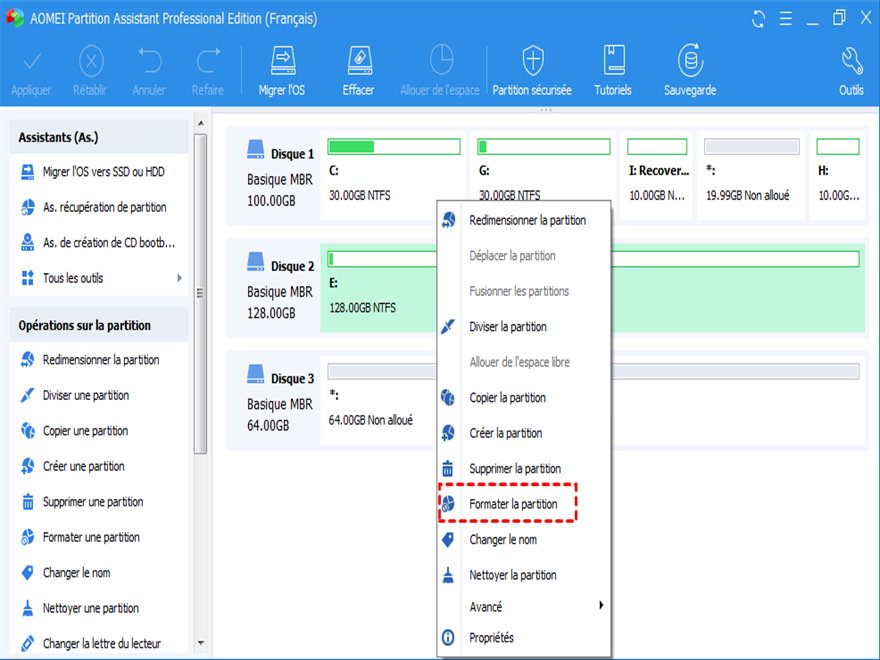Click Copier la partition icon in context menu
880x660 pixels.
(448, 397)
